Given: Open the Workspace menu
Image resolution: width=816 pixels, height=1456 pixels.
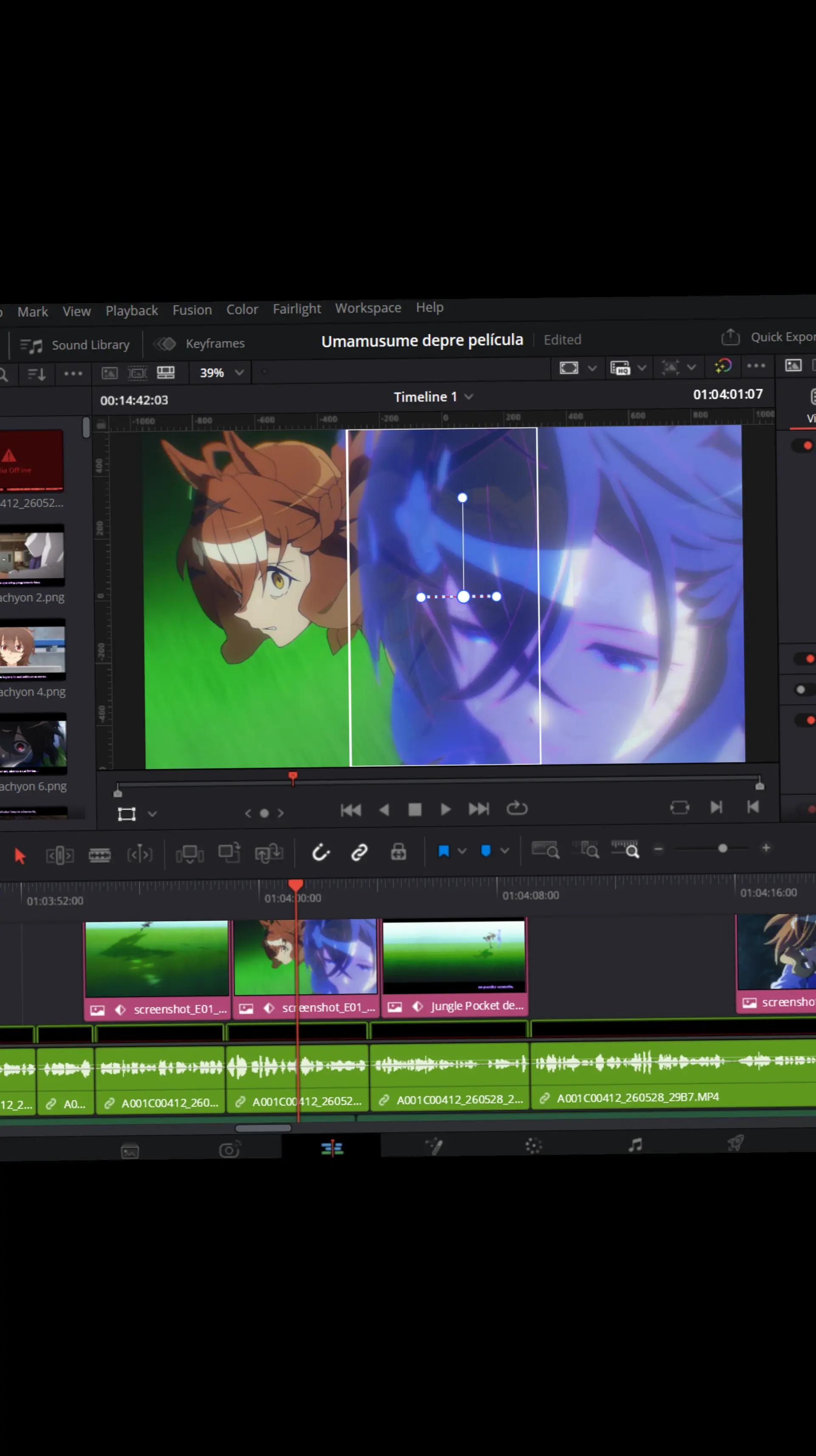Looking at the screenshot, I should 368,308.
